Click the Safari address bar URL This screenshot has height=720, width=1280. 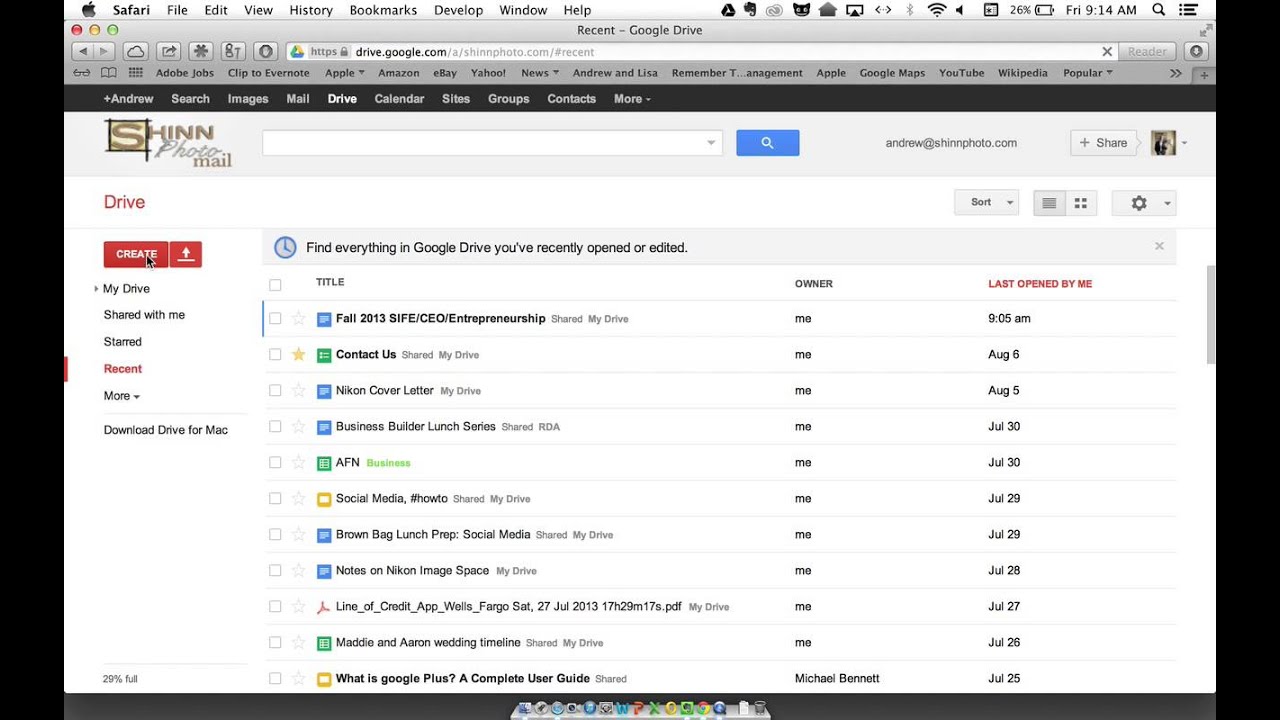tap(474, 52)
